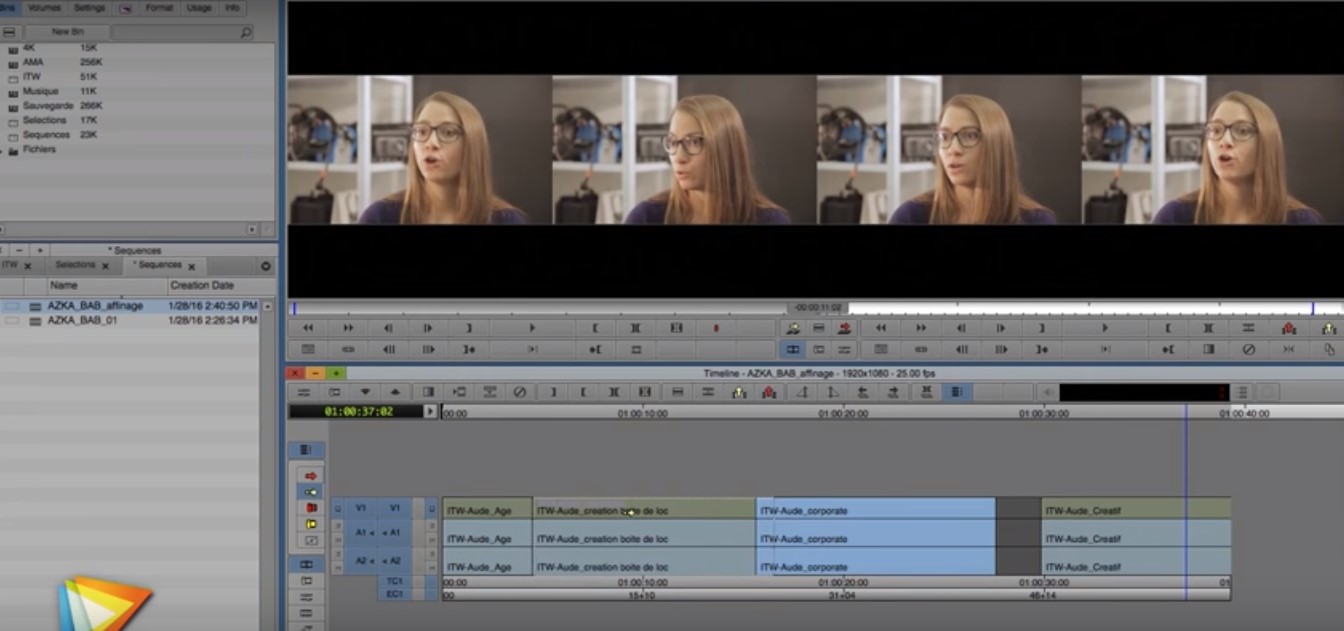Click the red Lift/Overwrite segment tool

pos(311,508)
